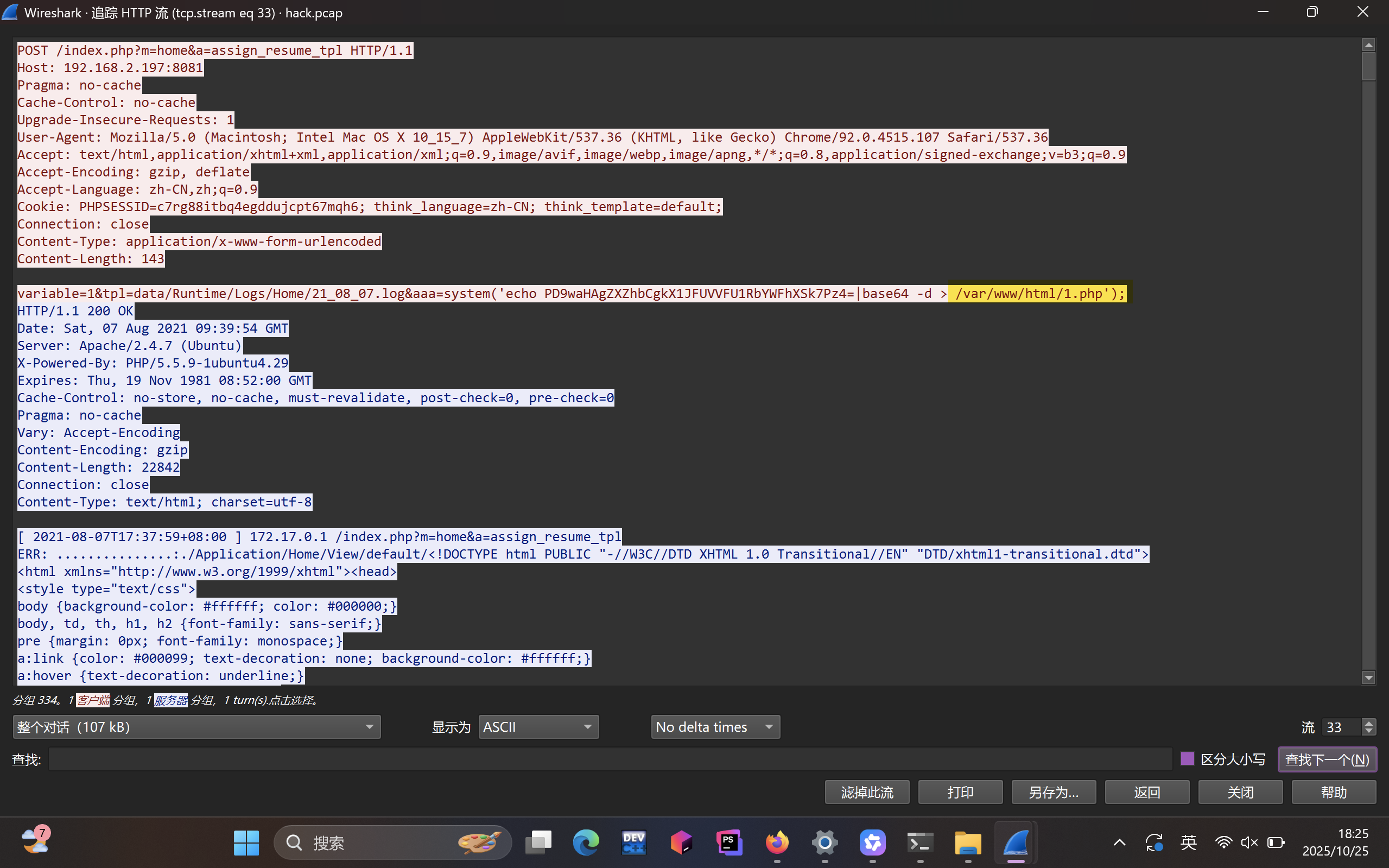Image resolution: width=1389 pixels, height=868 pixels.
Task: Click the stream number field showing 33
Action: tap(1341, 727)
